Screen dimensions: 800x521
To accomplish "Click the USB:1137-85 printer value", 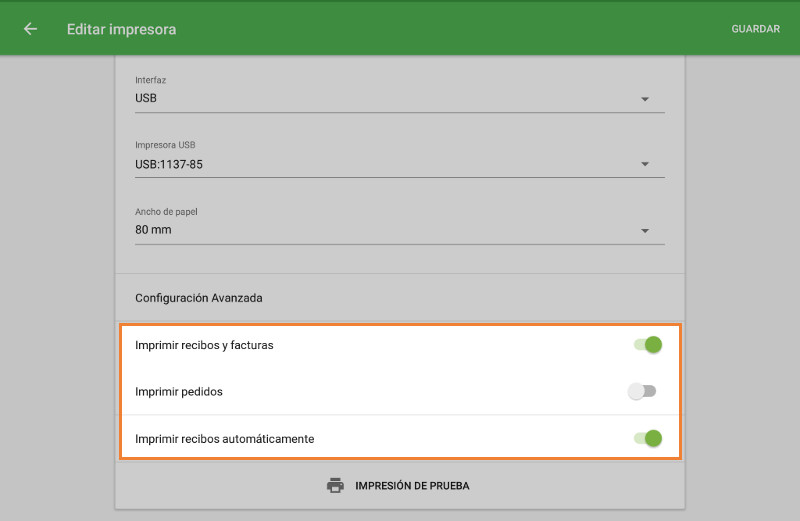I will 169,164.
